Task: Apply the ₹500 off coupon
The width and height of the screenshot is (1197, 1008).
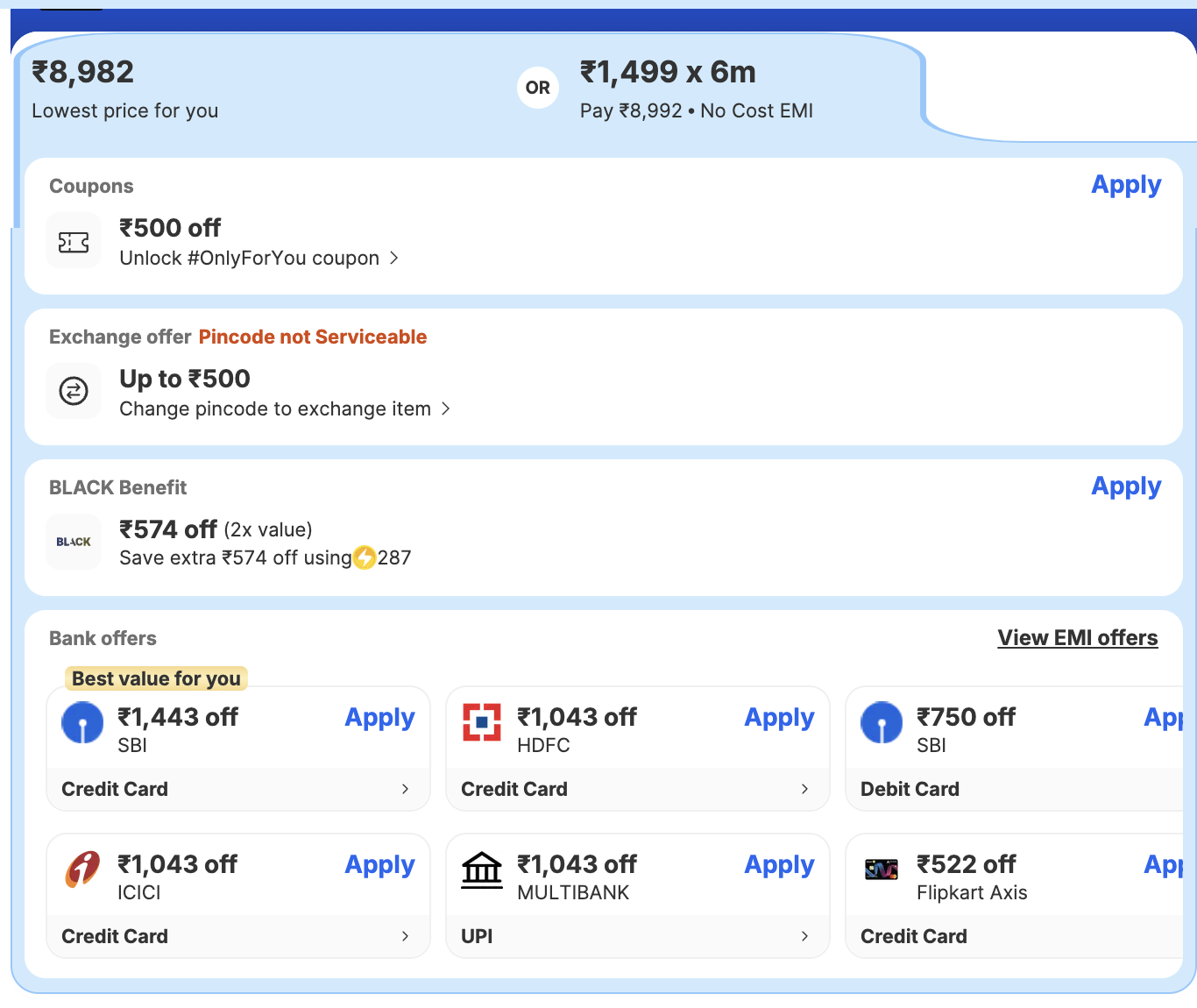Action: click(1126, 185)
